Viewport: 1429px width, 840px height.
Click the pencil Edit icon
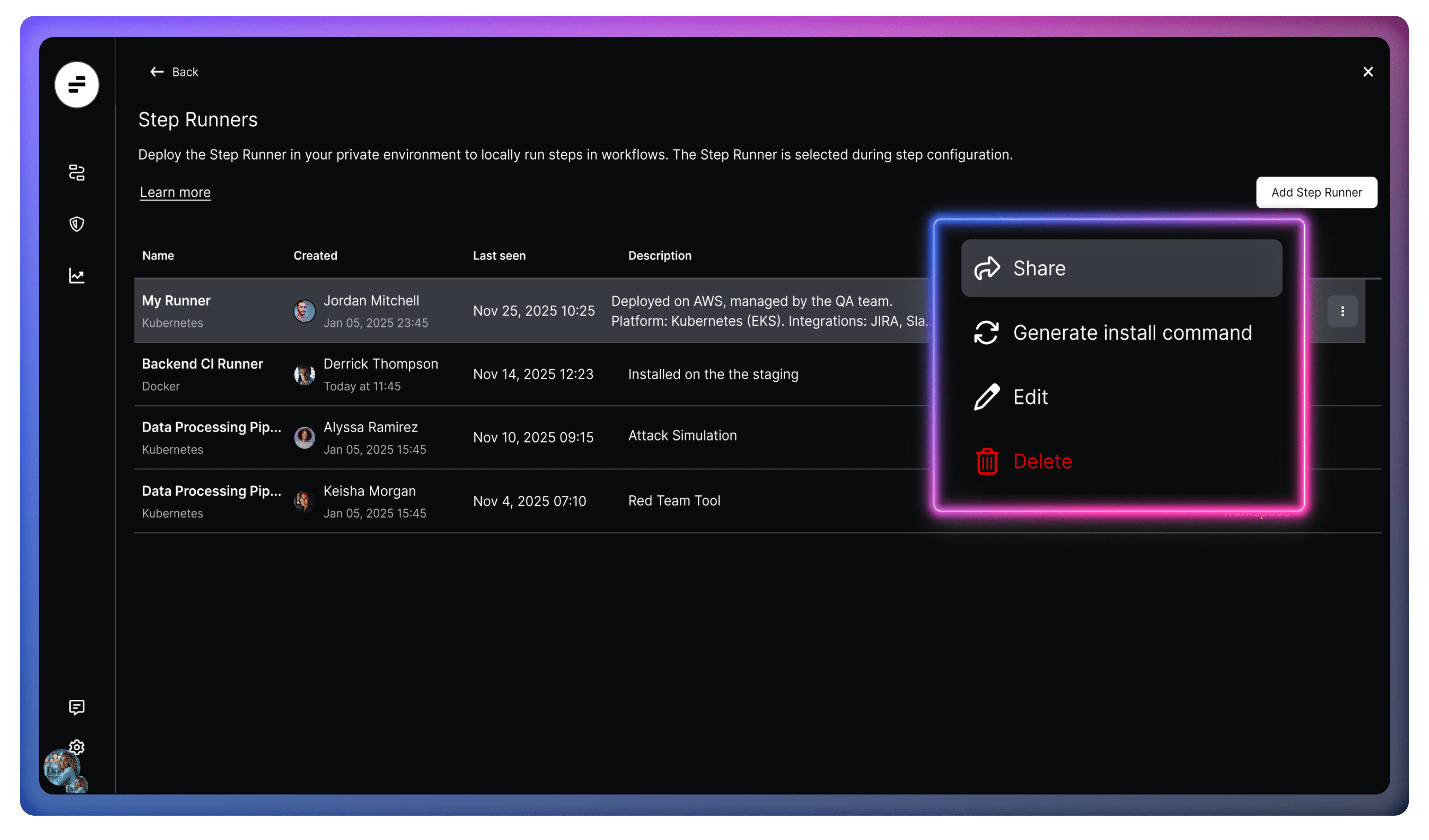coord(987,397)
